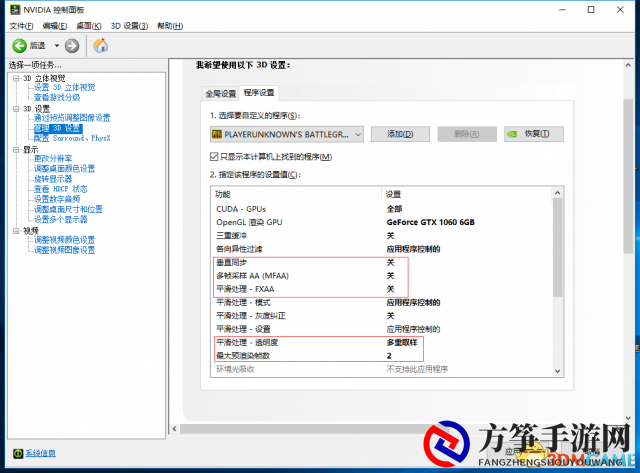Click the settings list scroll-up arrow
The width and height of the screenshot is (640, 473).
(x=558, y=193)
